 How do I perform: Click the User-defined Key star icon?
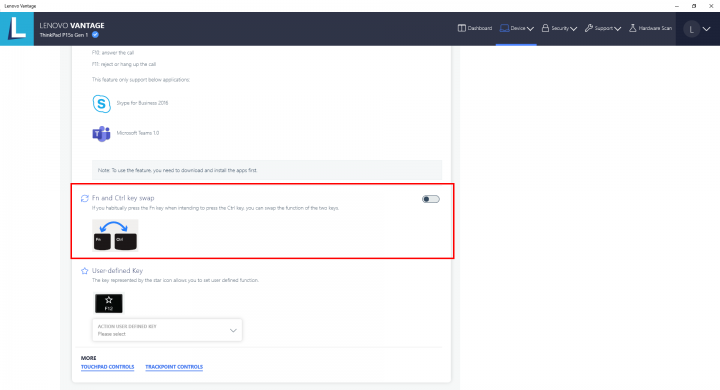click(84, 271)
